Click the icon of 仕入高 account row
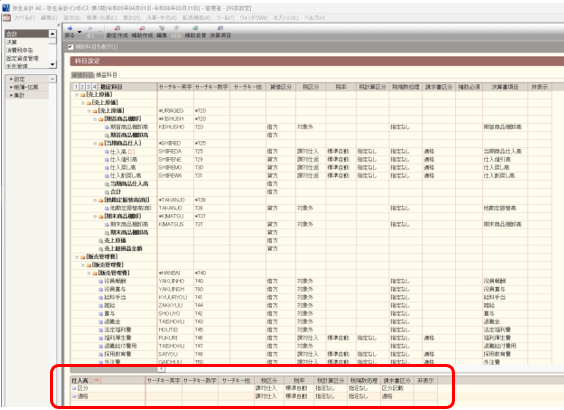The image size is (564, 410). 107,152
